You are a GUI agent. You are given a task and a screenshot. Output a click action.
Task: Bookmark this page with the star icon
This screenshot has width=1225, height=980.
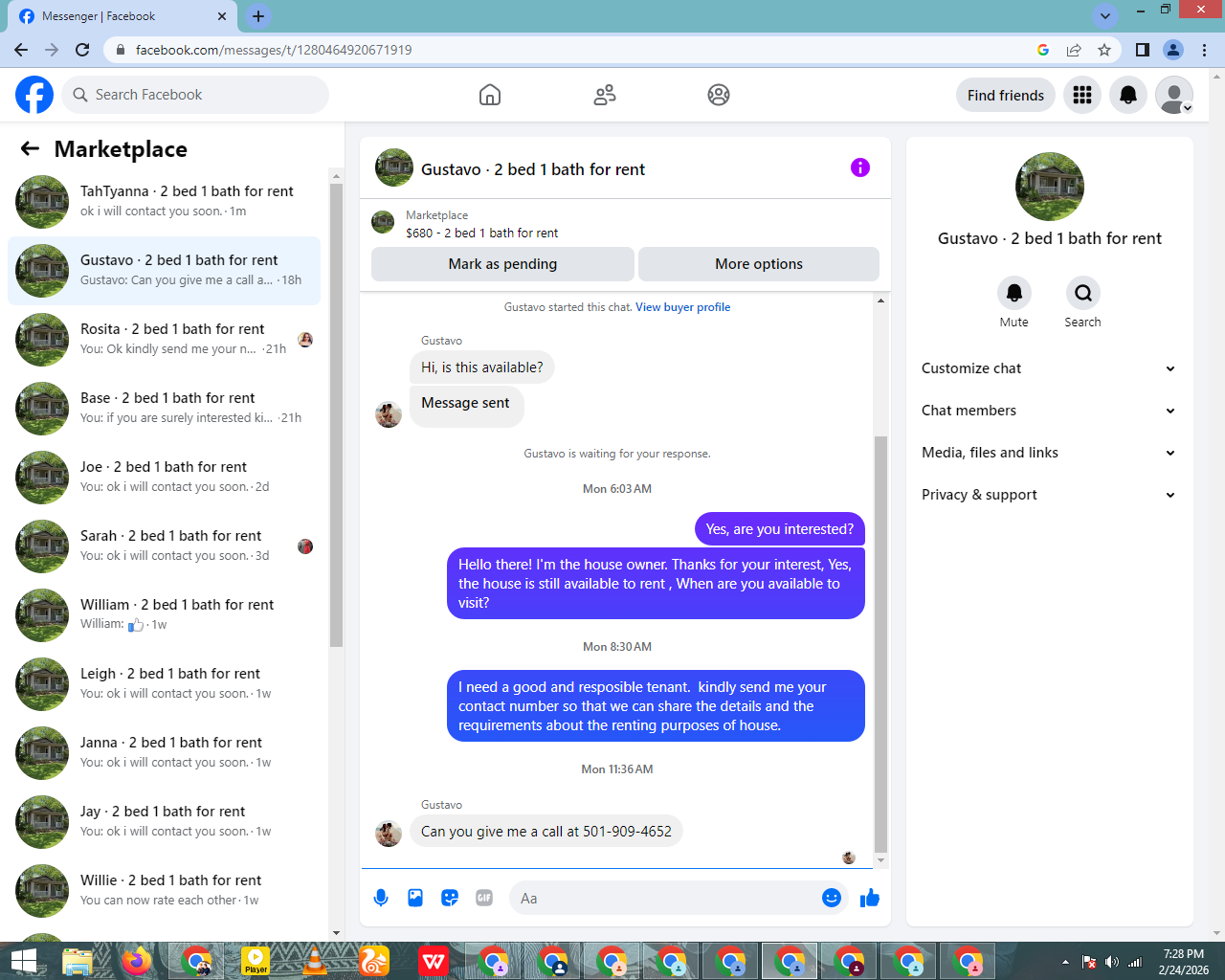tap(1104, 50)
